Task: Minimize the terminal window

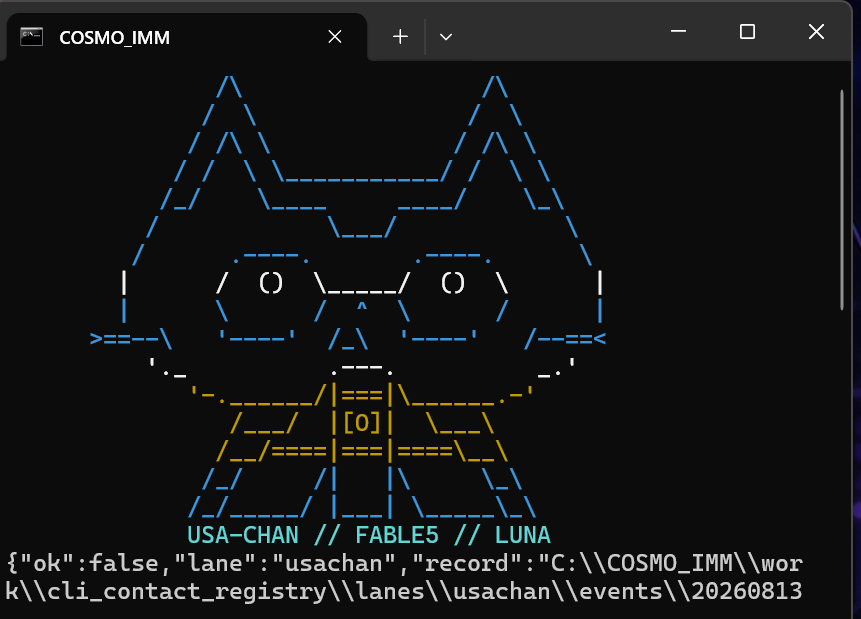Action: click(678, 31)
